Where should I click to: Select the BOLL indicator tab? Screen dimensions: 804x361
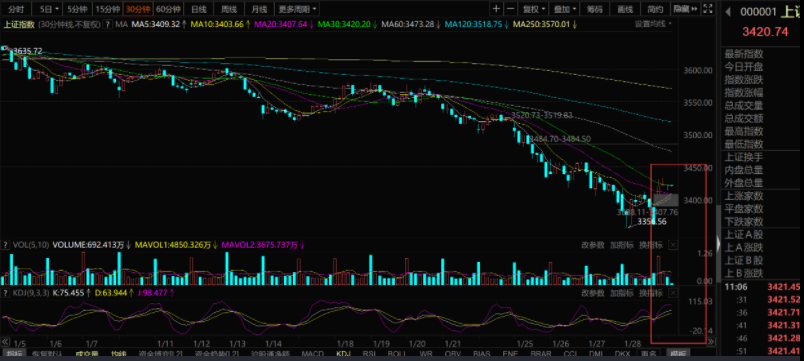point(396,354)
